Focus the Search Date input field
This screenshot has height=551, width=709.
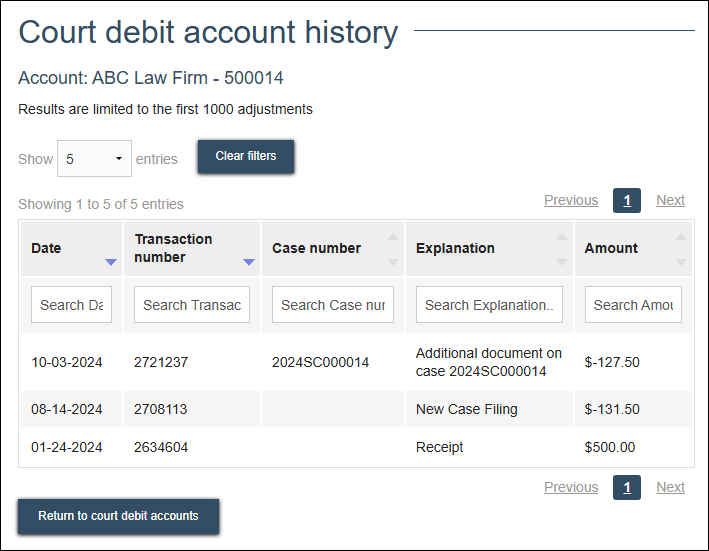pyautogui.click(x=71, y=305)
